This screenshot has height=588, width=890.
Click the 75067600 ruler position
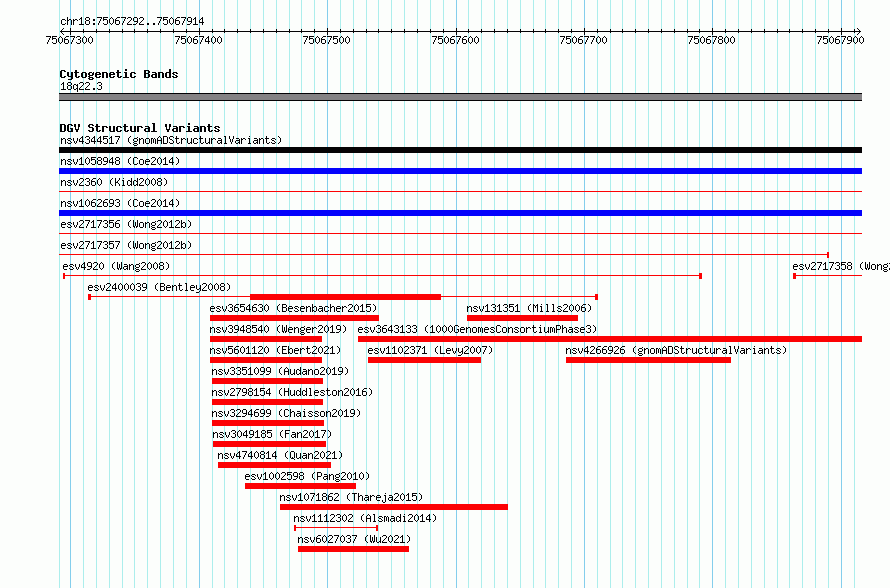coord(455,40)
